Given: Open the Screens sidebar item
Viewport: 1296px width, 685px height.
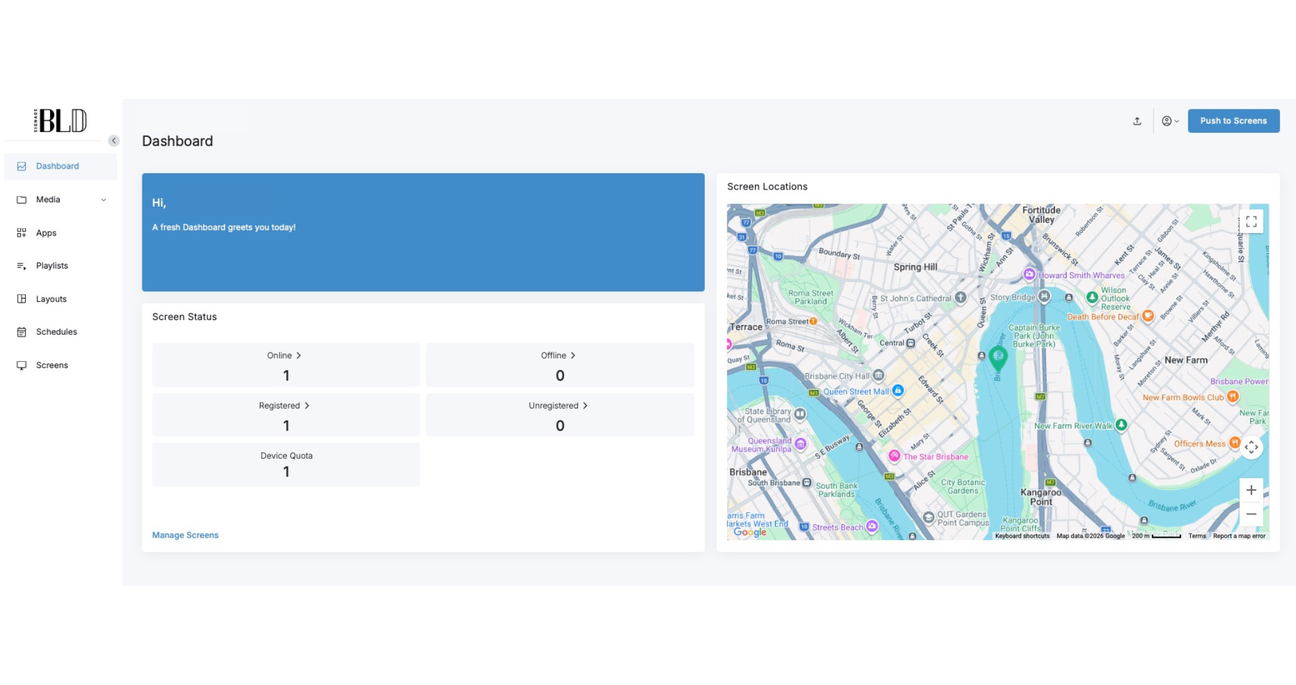Looking at the screenshot, I should (x=52, y=365).
